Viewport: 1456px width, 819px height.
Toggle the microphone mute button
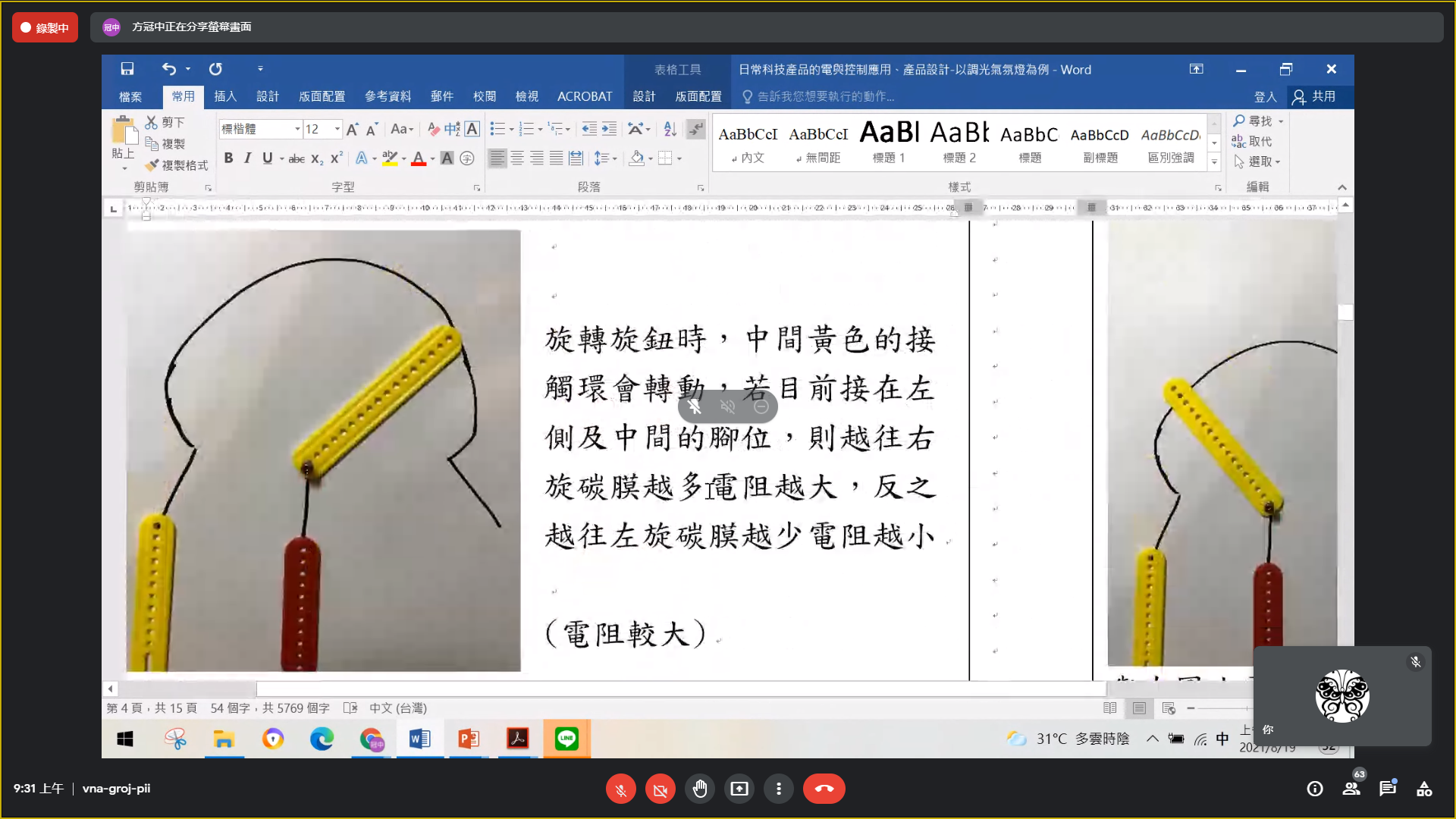(x=620, y=789)
